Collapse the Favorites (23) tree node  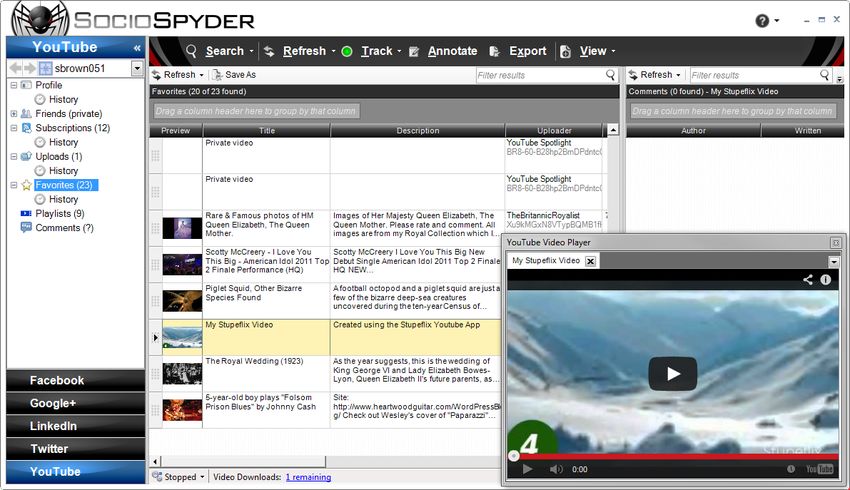coord(14,185)
